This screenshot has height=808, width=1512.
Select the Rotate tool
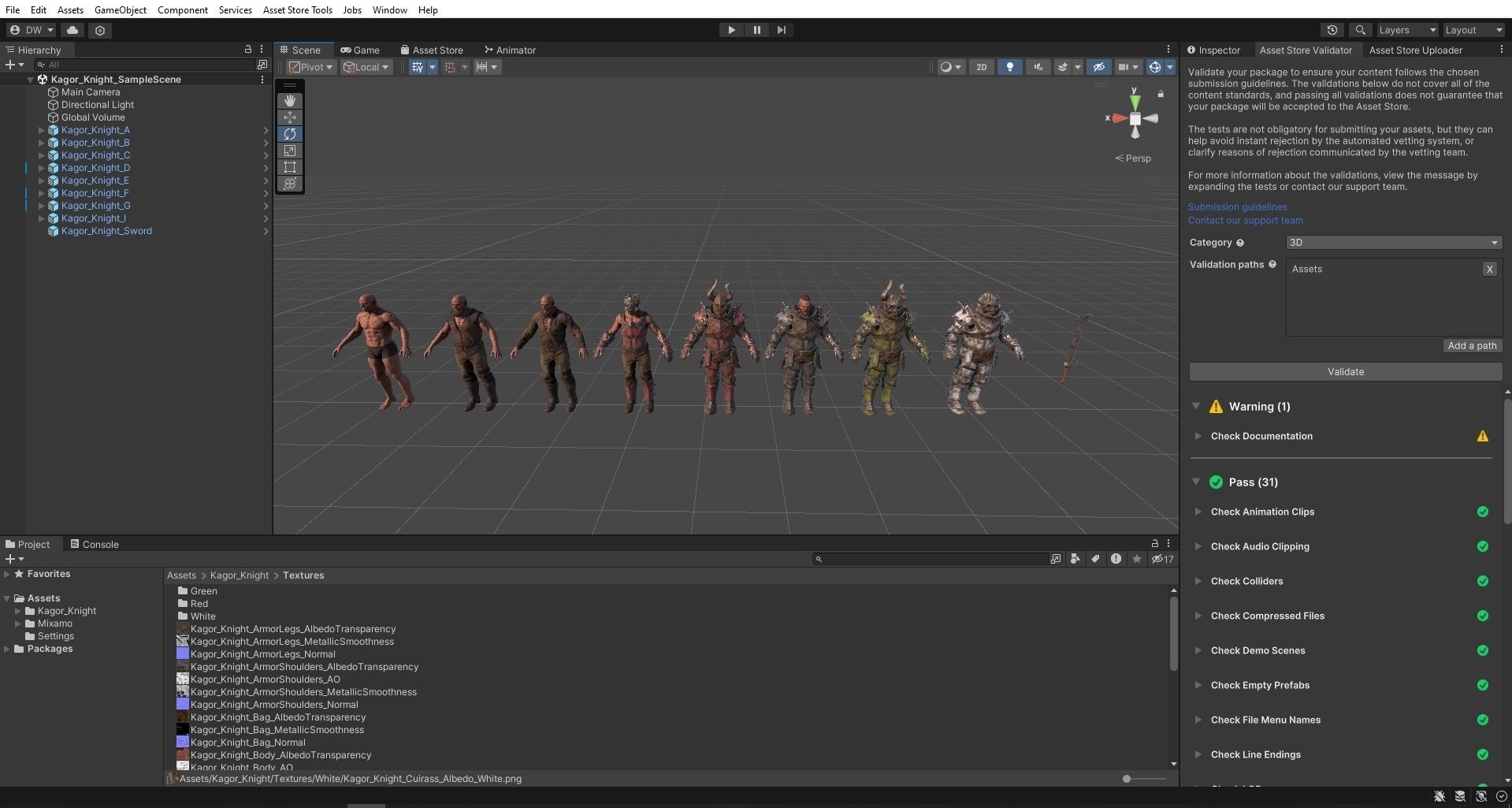(290, 134)
